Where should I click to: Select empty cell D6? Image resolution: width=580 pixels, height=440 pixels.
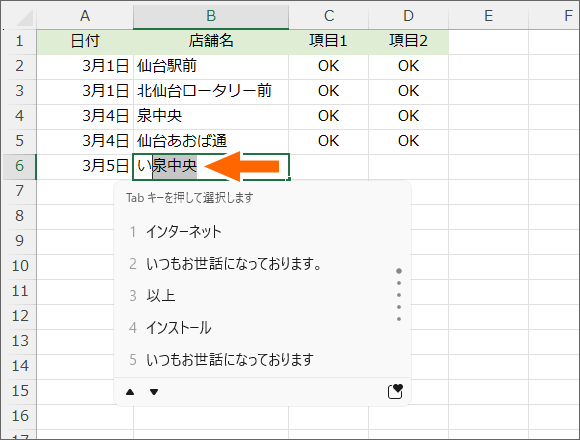(x=408, y=166)
